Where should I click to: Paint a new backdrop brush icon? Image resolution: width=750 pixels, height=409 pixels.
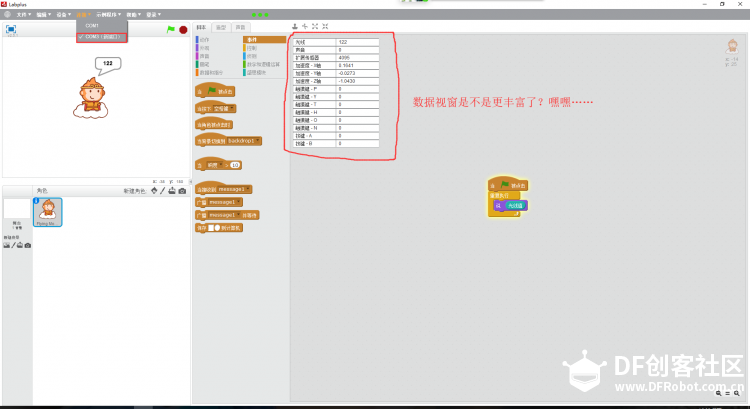tap(13, 245)
